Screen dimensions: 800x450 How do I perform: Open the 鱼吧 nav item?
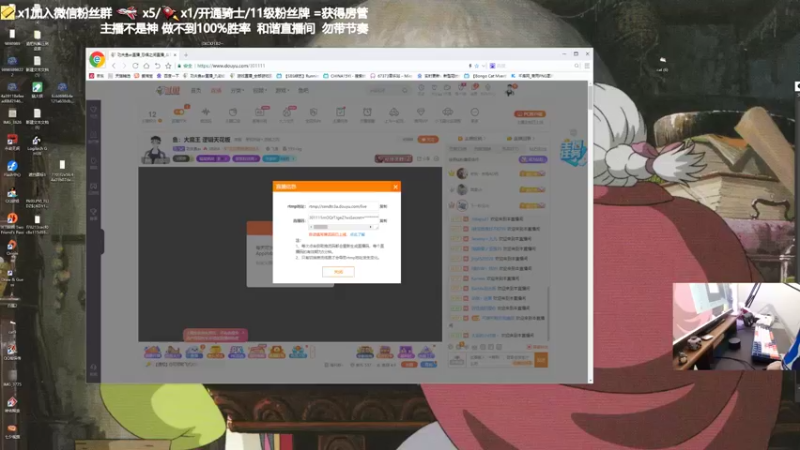click(304, 91)
